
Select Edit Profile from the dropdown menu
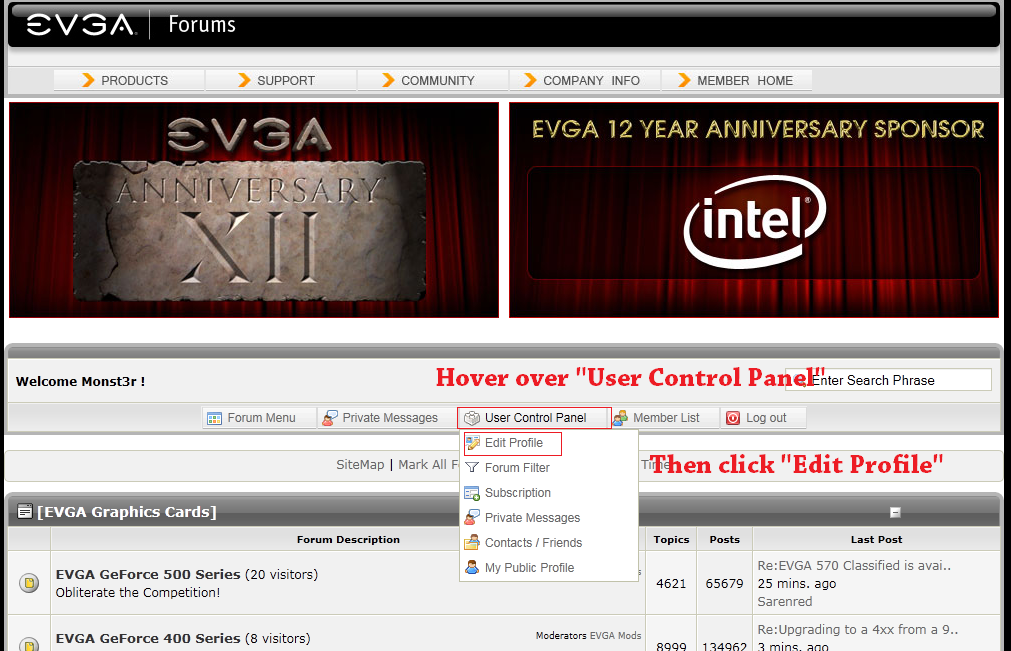(513, 443)
